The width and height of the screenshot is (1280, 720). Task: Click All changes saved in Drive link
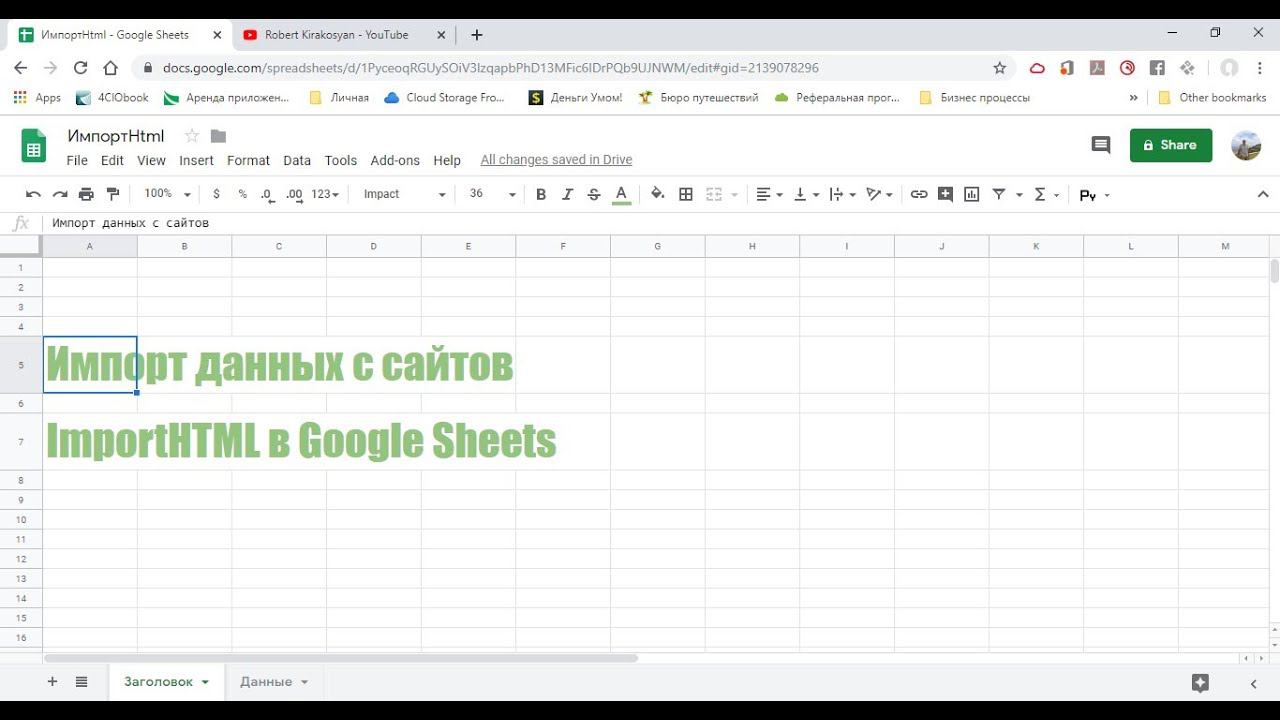click(556, 160)
